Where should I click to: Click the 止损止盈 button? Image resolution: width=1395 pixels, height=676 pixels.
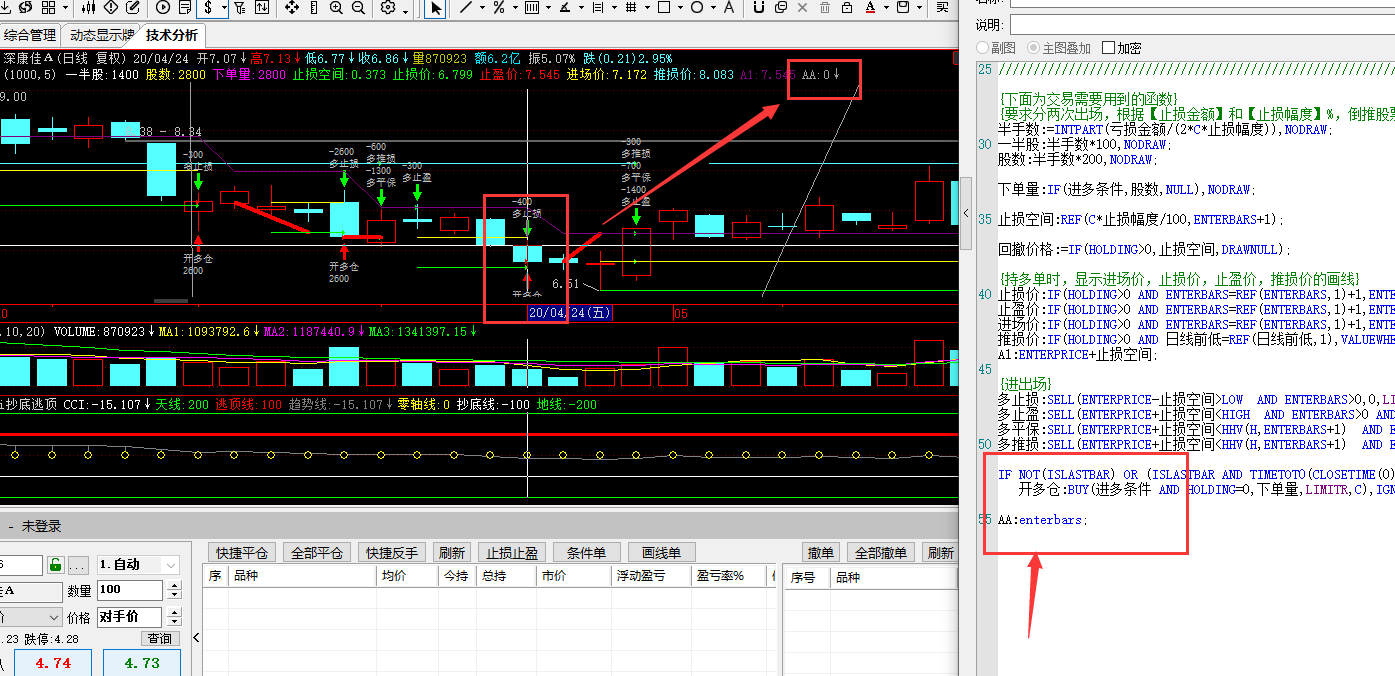coord(512,553)
